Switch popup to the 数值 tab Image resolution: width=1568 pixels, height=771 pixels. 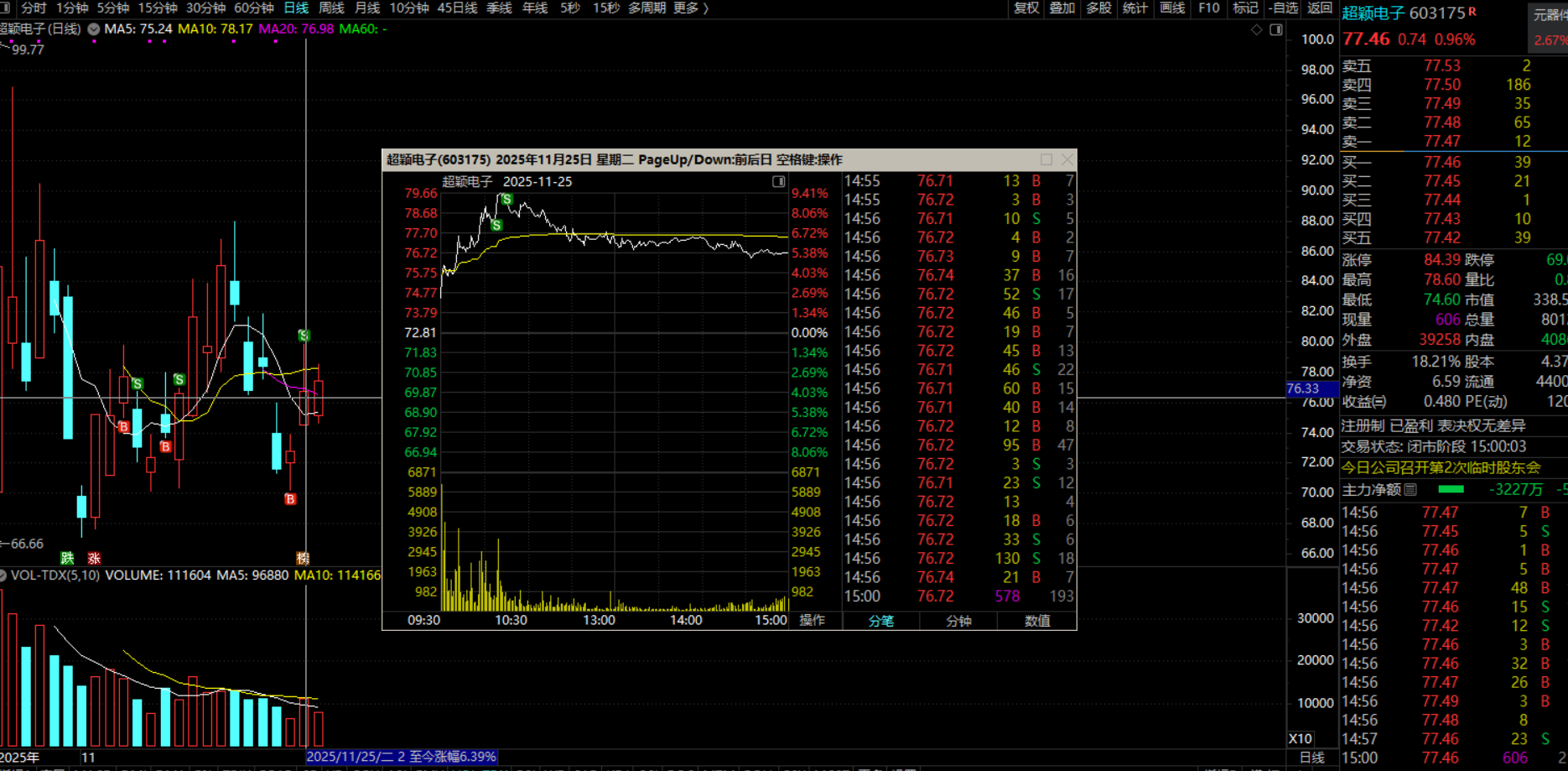click(x=1037, y=621)
